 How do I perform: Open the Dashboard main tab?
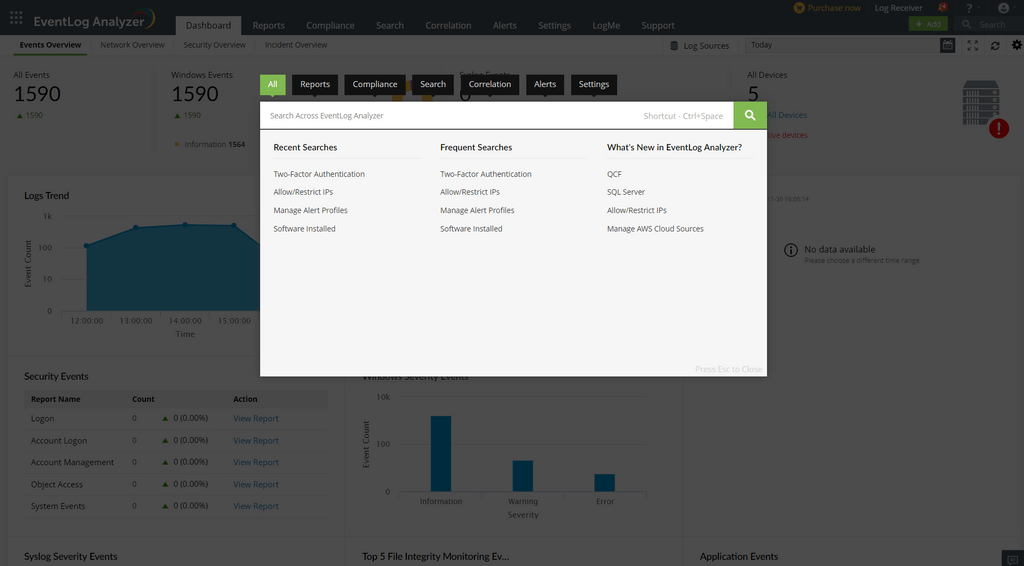pos(208,25)
